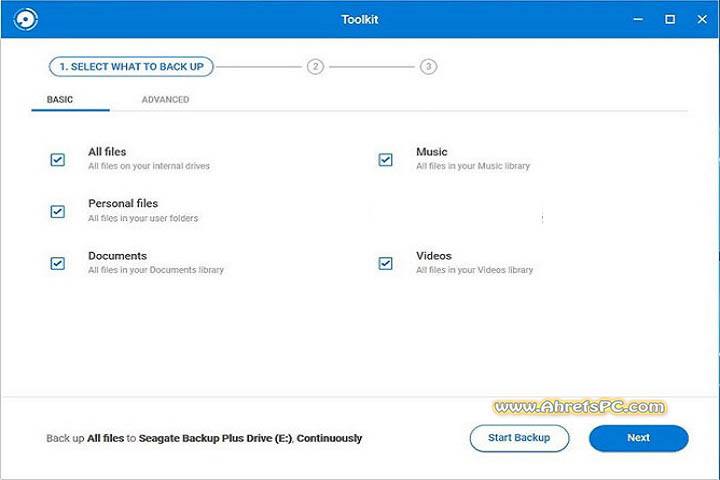Viewport: 720px width, 480px height.
Task: Click 'All files in your Videos library' text
Action: click(x=475, y=270)
